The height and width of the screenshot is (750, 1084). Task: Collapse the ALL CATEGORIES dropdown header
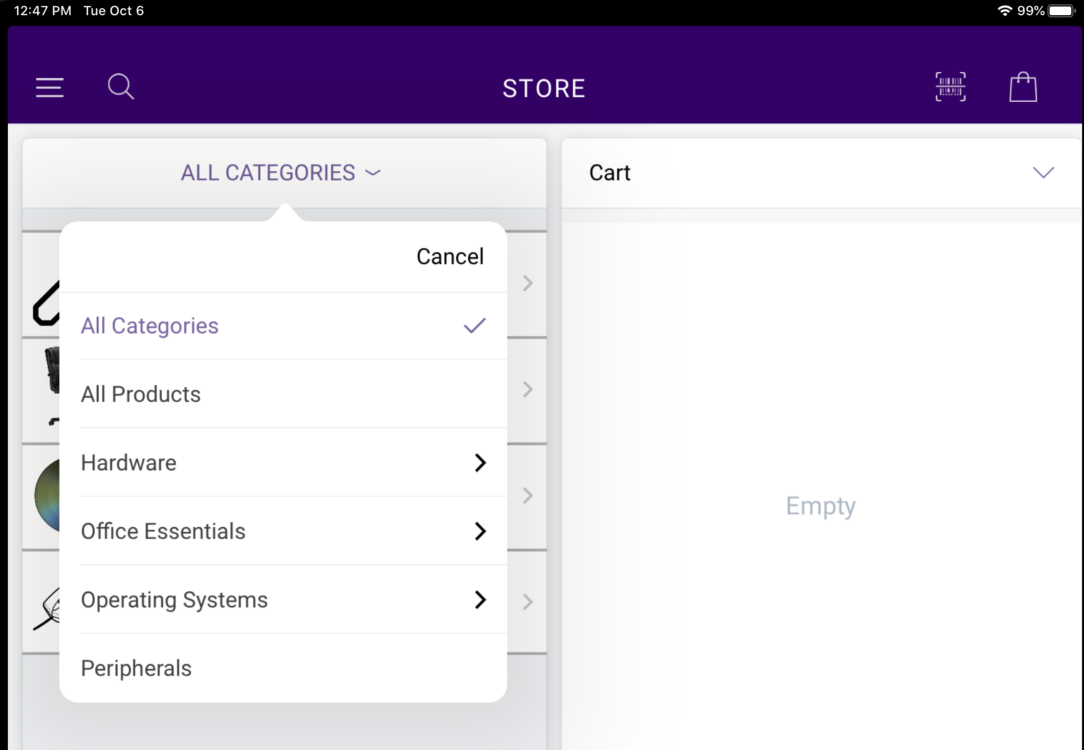tap(281, 173)
